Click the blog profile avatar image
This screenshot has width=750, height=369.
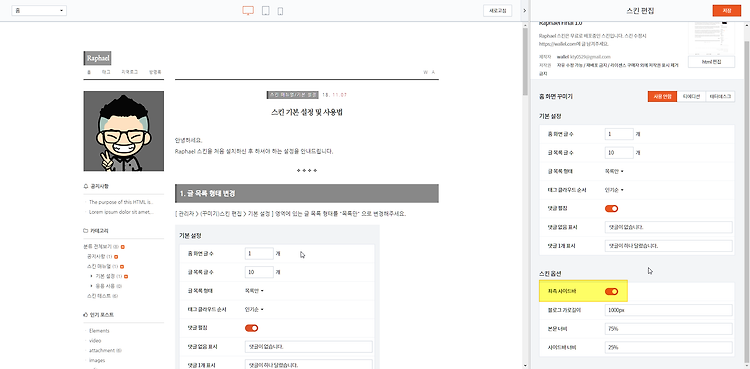pos(123,131)
